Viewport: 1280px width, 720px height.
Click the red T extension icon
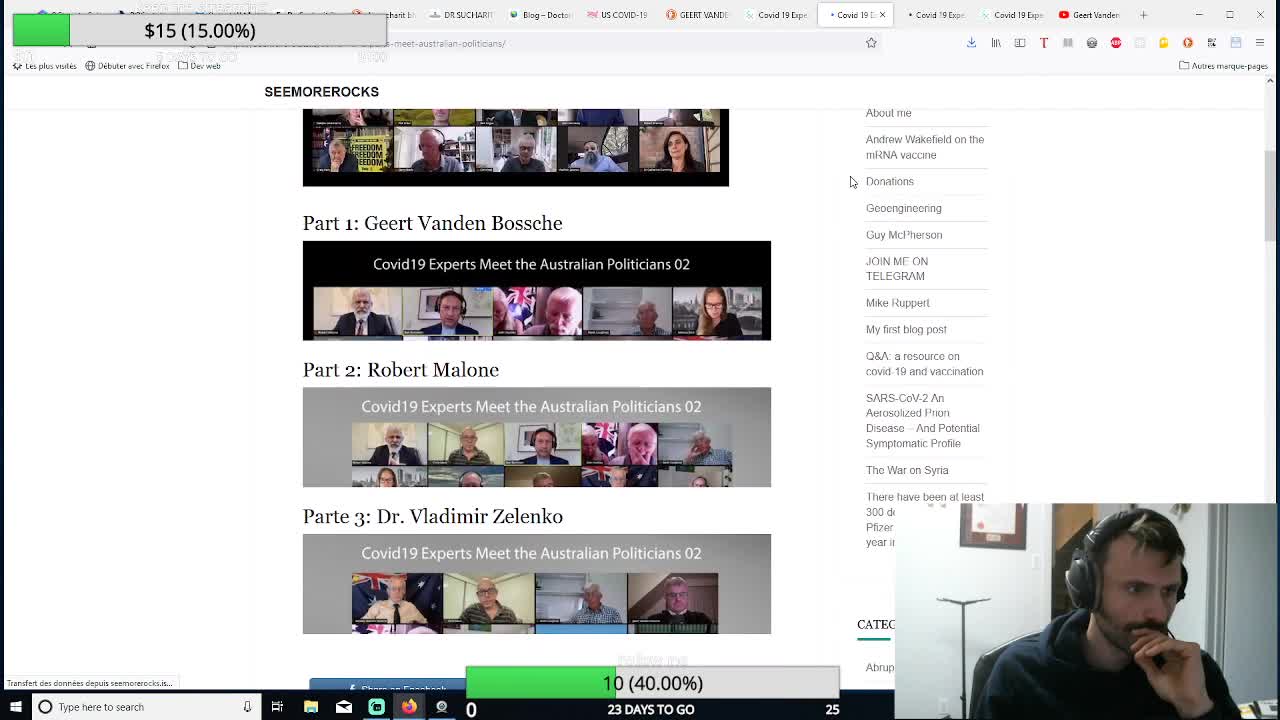pos(1044,43)
